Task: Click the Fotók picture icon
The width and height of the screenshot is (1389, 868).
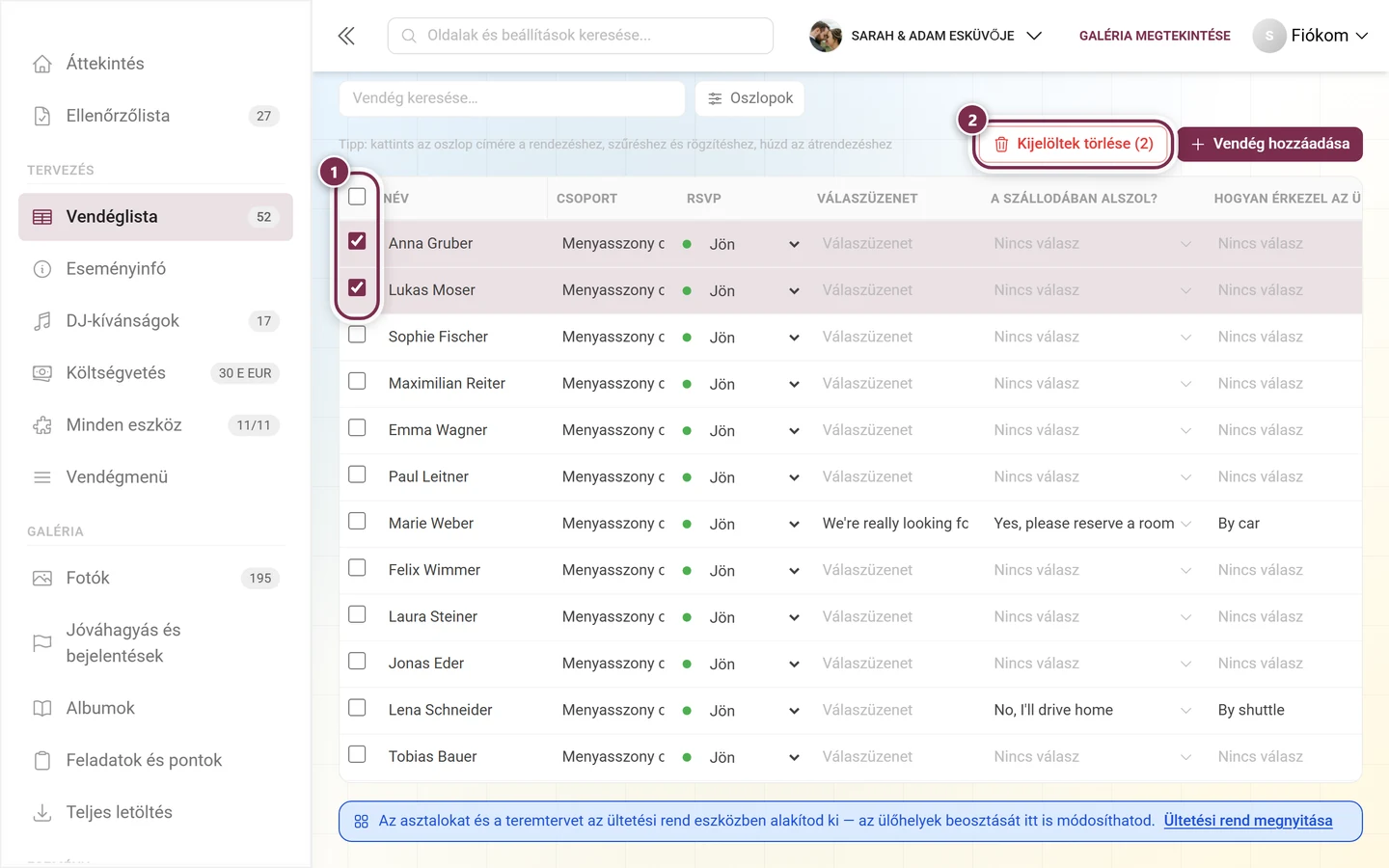Action: point(42,579)
